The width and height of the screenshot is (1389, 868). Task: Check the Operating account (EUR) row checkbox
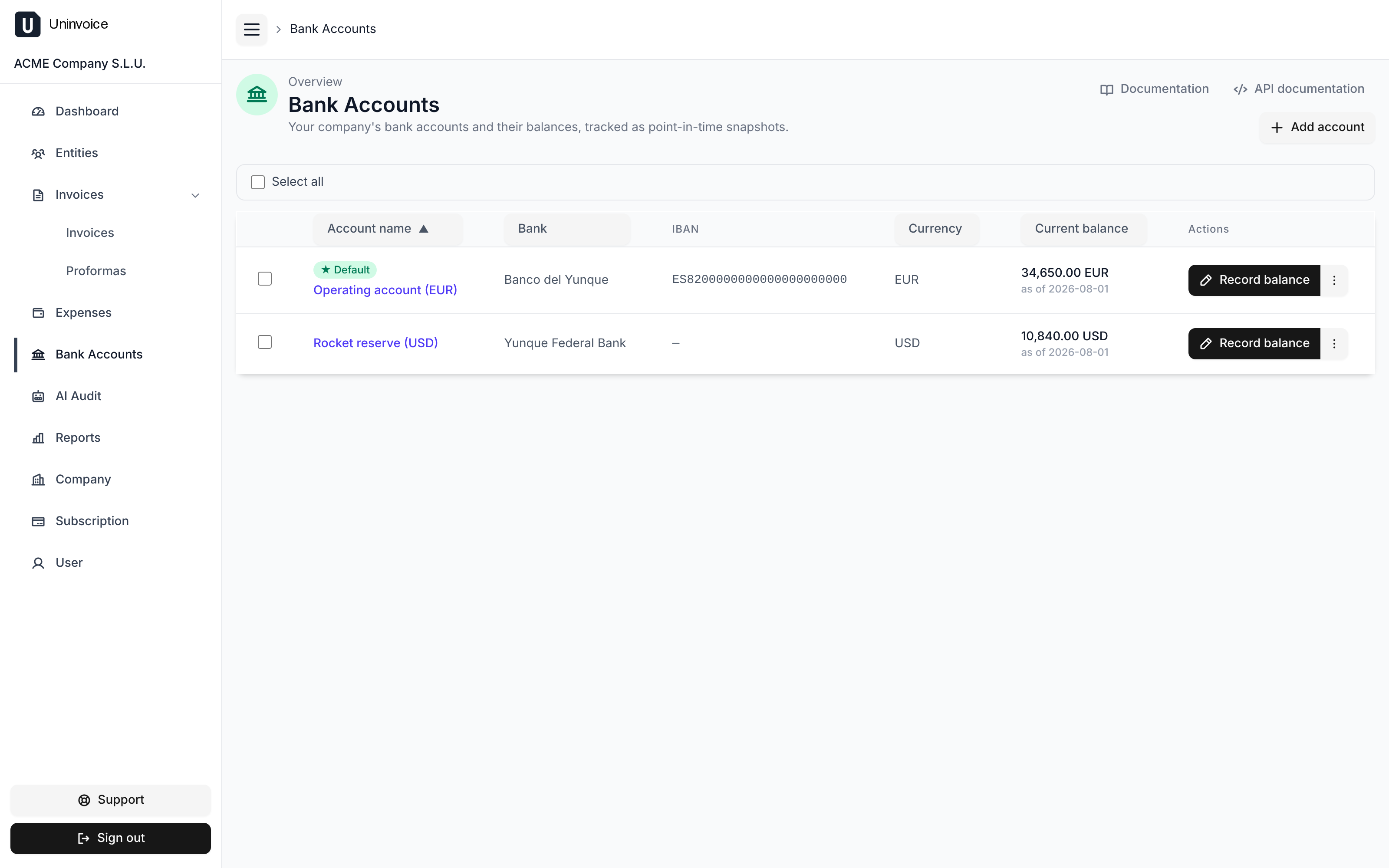click(265, 279)
